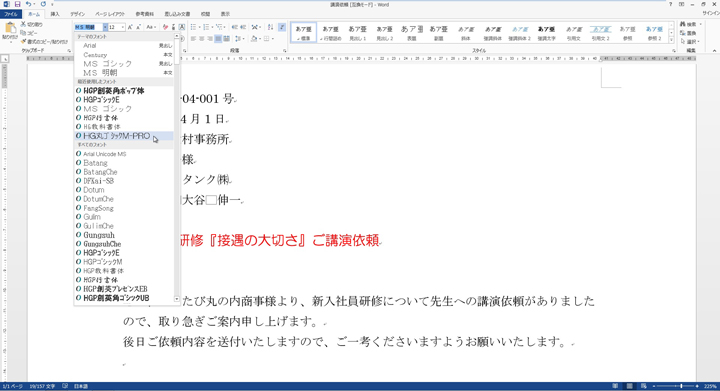This screenshot has width=720, height=391.
Task: Choose HG丸ゴシックM-PRO font from list
Action: [124, 136]
